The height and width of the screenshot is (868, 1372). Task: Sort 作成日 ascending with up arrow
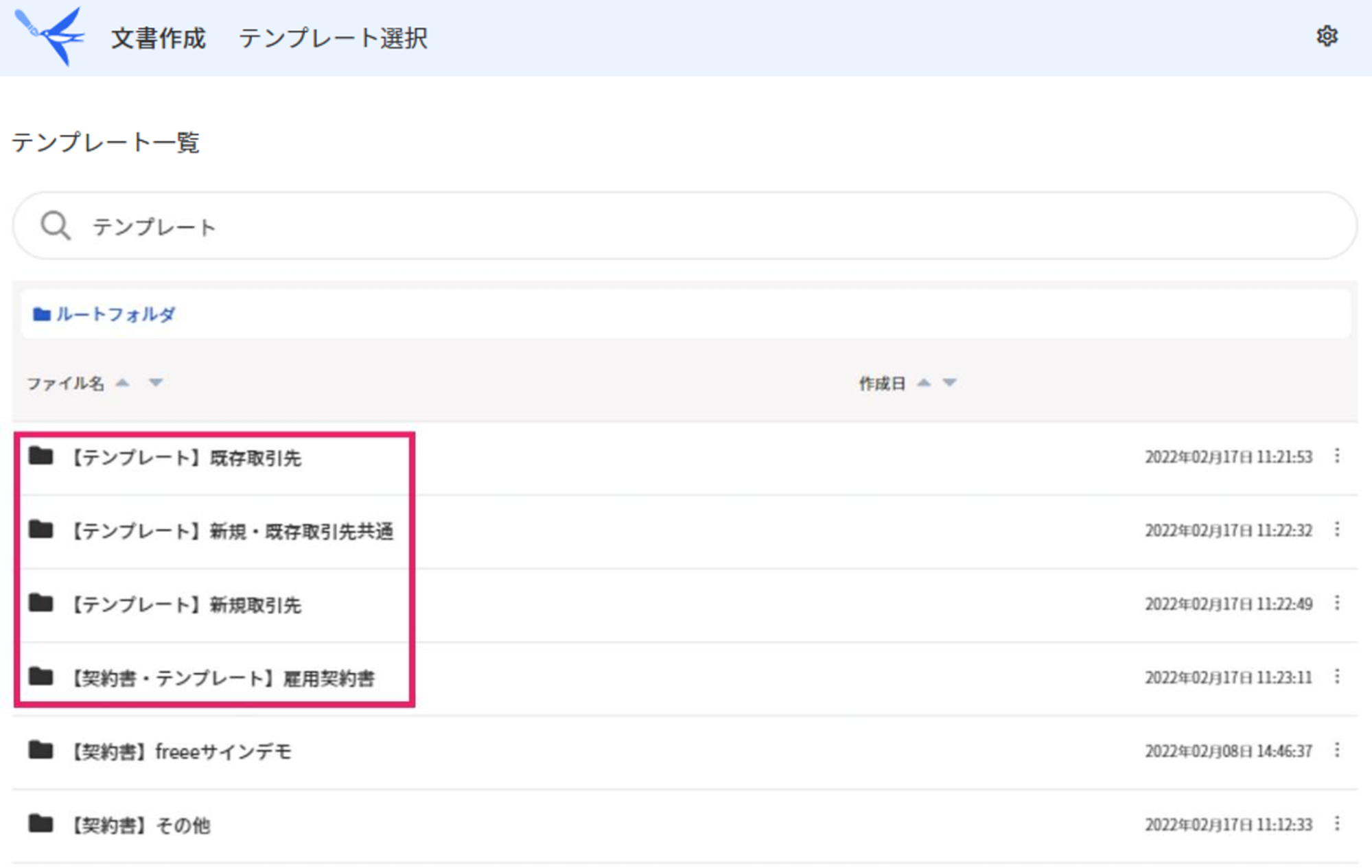(x=924, y=383)
